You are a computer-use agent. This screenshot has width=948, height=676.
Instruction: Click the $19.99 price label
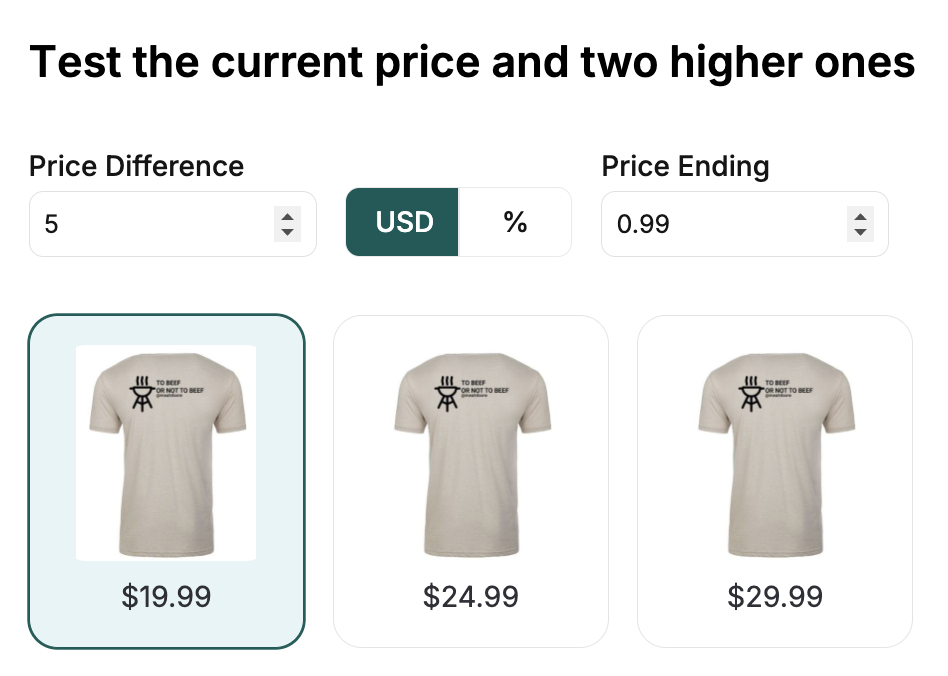(x=166, y=597)
